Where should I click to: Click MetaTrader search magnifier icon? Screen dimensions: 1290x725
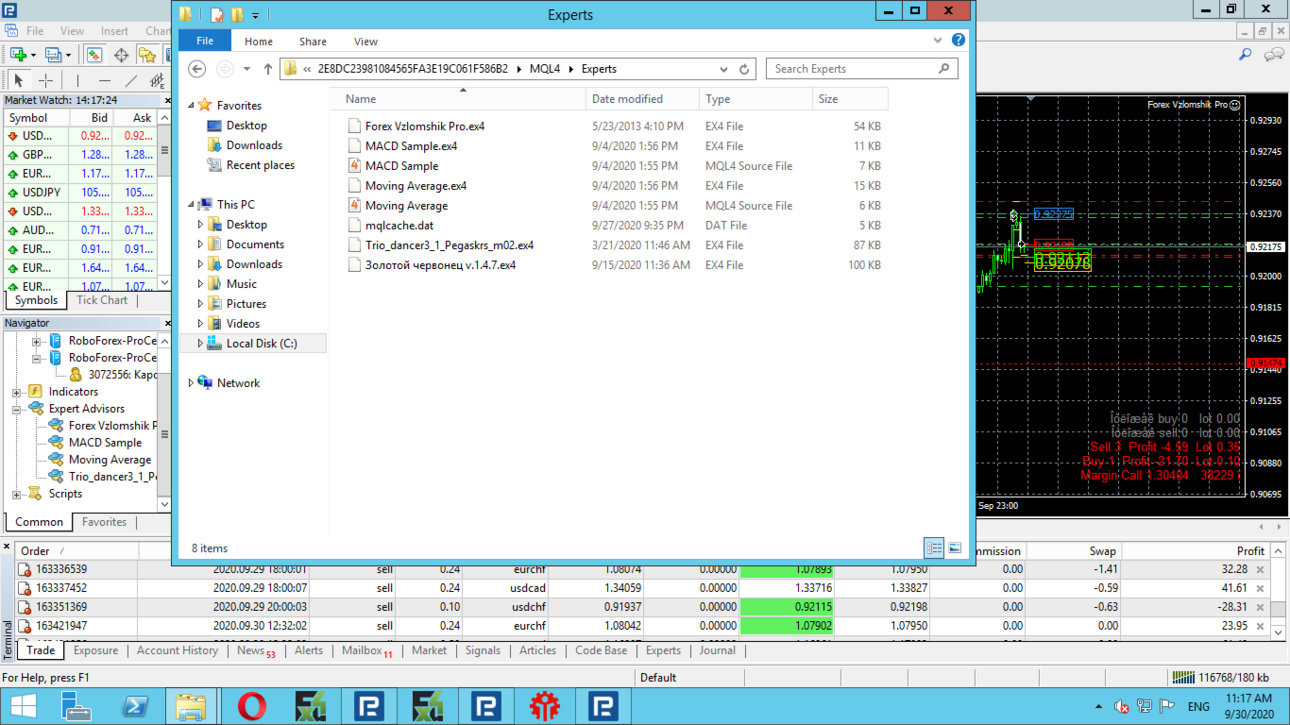1245,55
